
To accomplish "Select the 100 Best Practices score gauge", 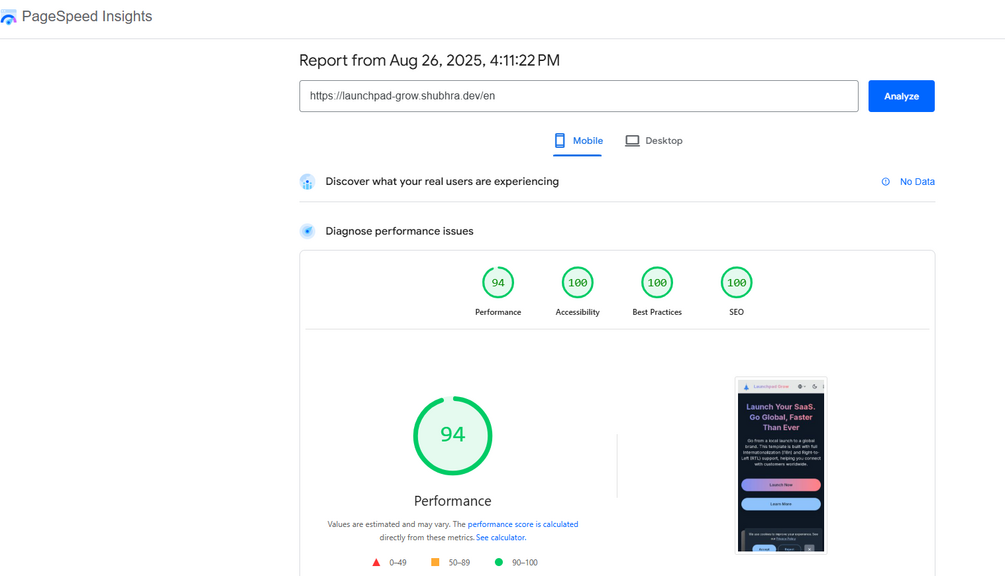I will click(x=657, y=283).
